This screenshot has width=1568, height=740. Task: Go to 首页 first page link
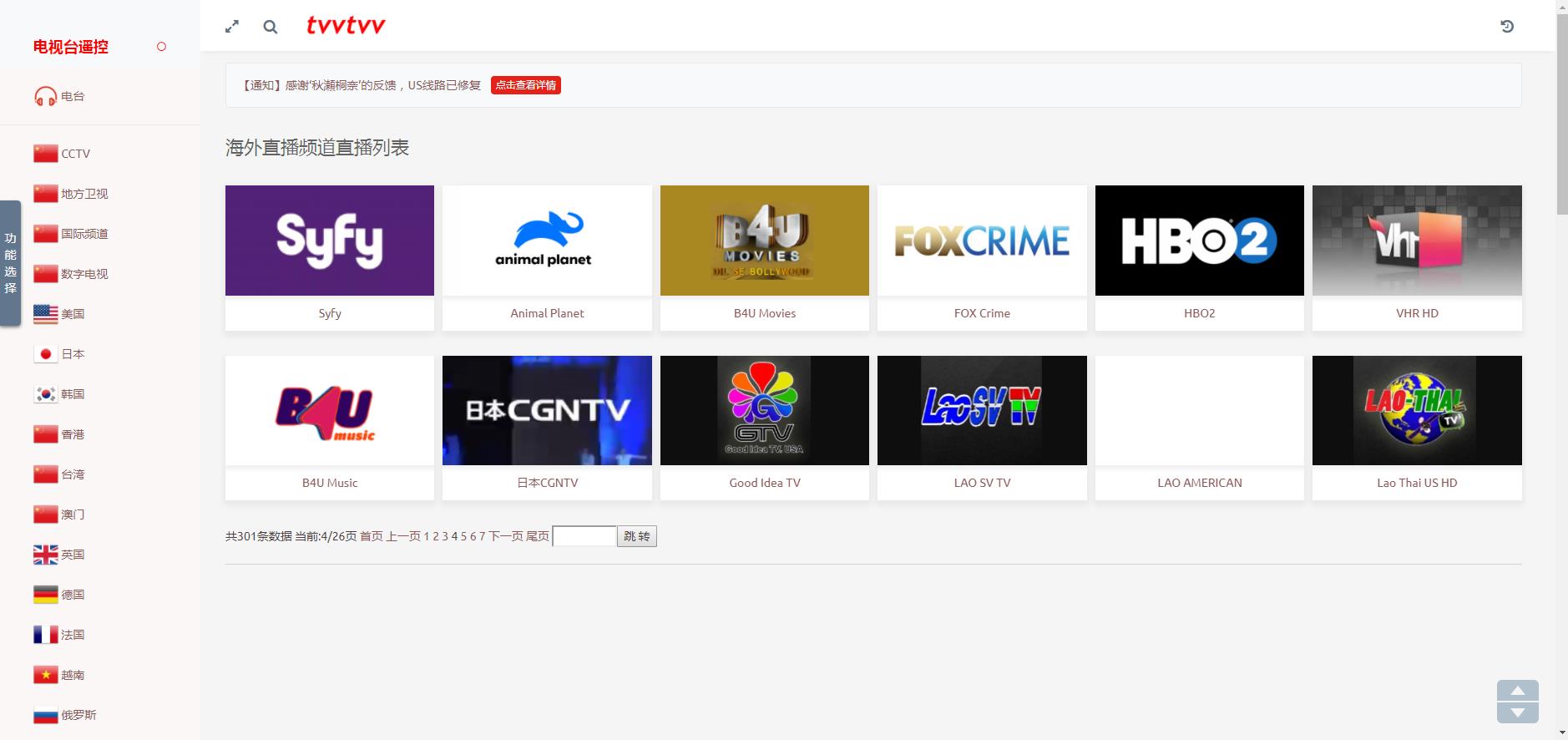point(372,536)
